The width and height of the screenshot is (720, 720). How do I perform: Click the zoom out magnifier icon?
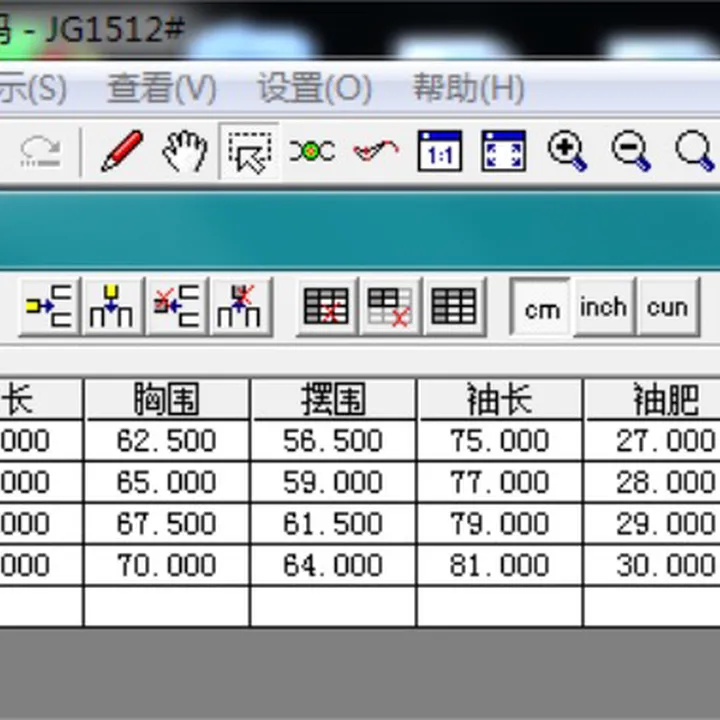(x=630, y=152)
